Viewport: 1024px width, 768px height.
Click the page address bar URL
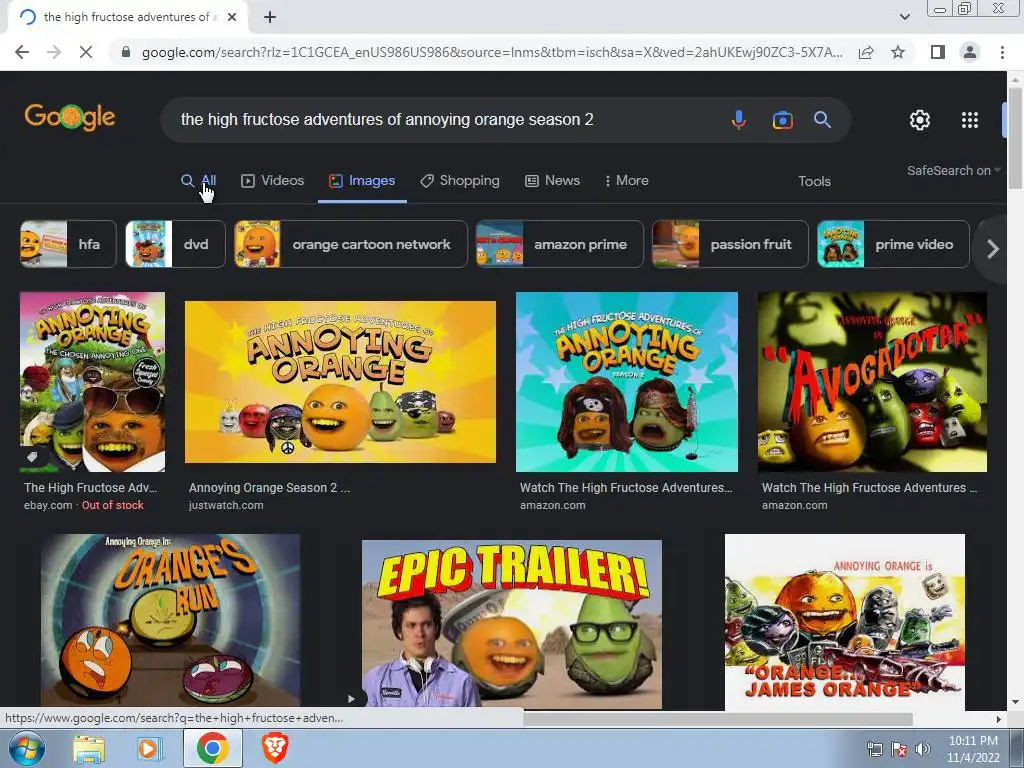(492, 52)
